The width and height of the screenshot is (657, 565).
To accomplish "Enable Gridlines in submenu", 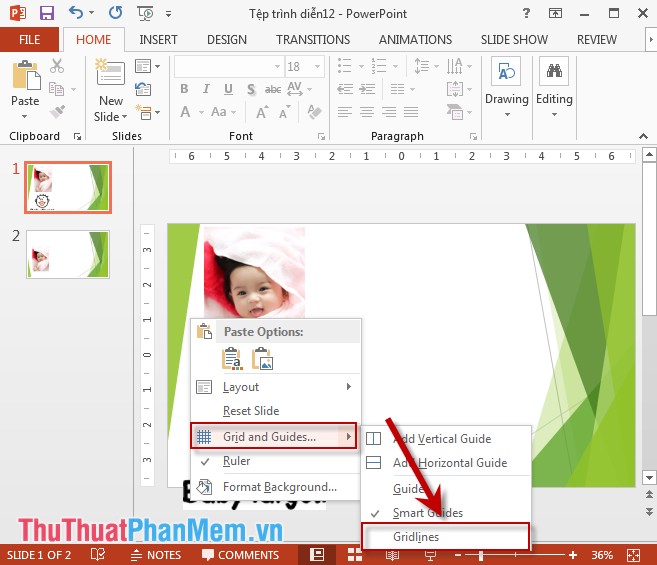I will tap(446, 536).
